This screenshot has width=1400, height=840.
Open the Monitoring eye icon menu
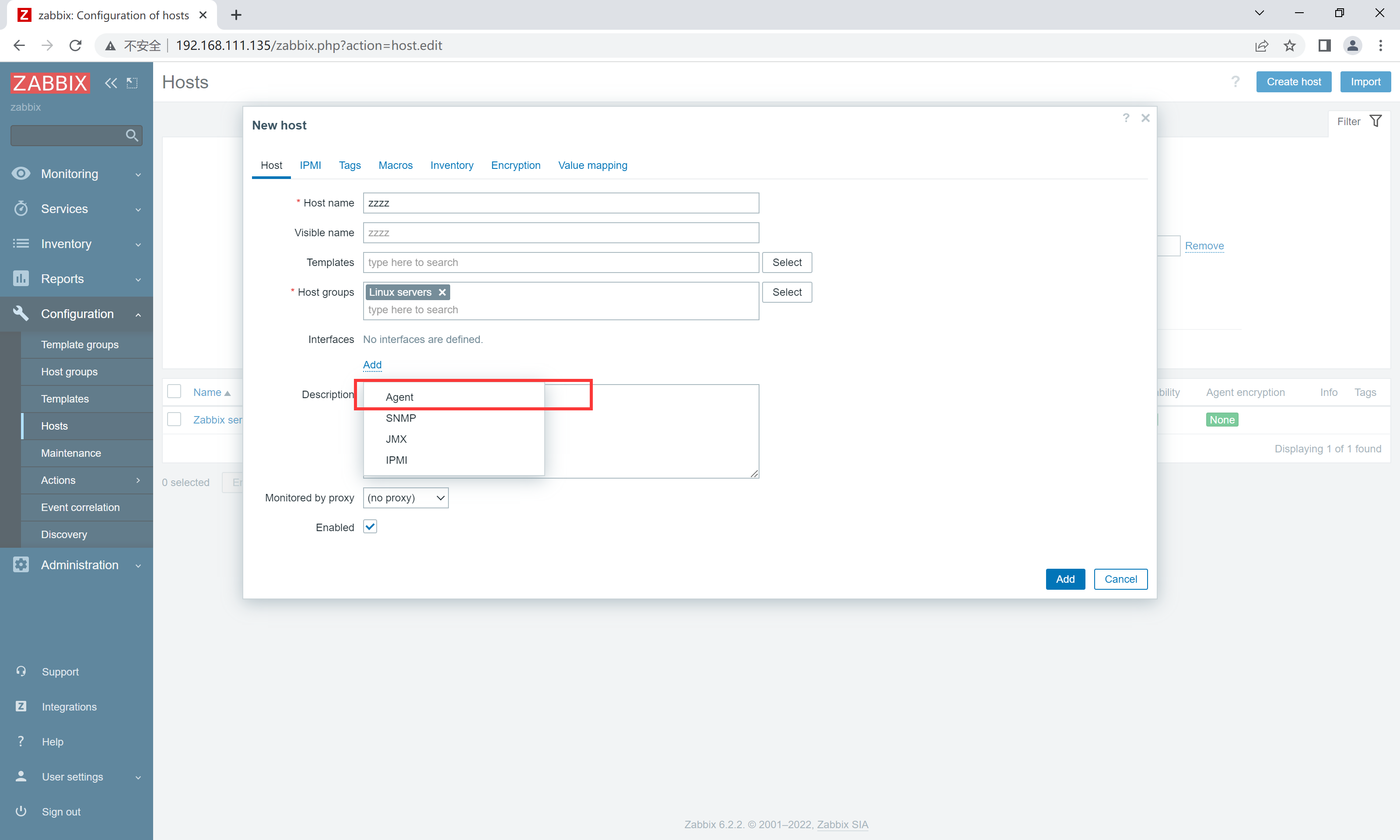21,174
